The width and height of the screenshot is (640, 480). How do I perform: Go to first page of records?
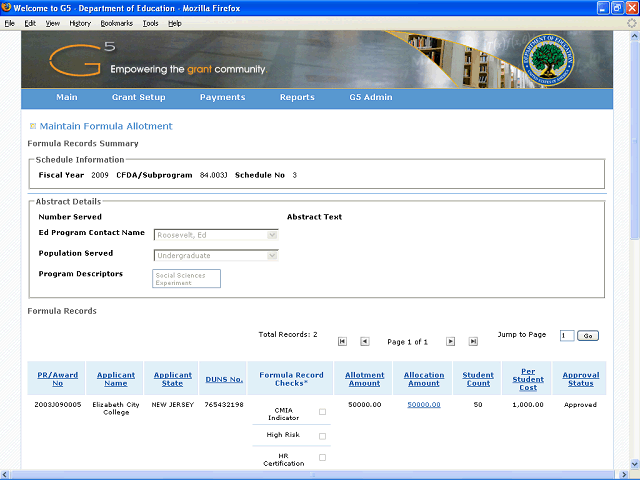[x=342, y=341]
